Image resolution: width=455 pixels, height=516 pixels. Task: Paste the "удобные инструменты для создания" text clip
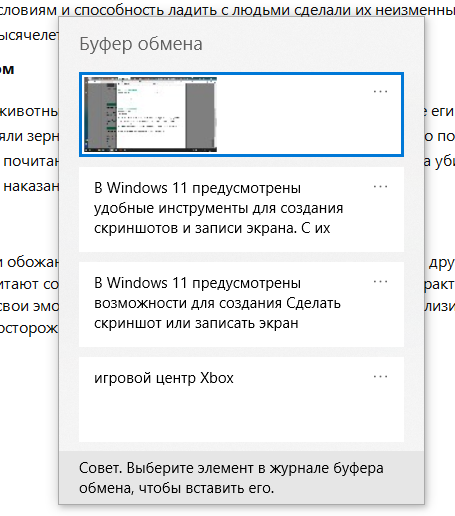[x=241, y=209]
